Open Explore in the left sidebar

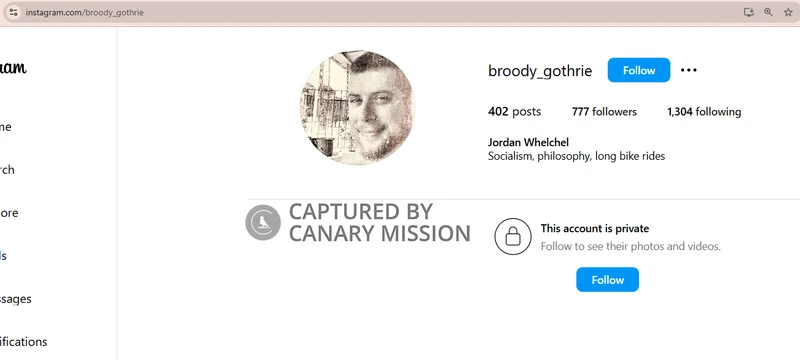click(x=9, y=213)
